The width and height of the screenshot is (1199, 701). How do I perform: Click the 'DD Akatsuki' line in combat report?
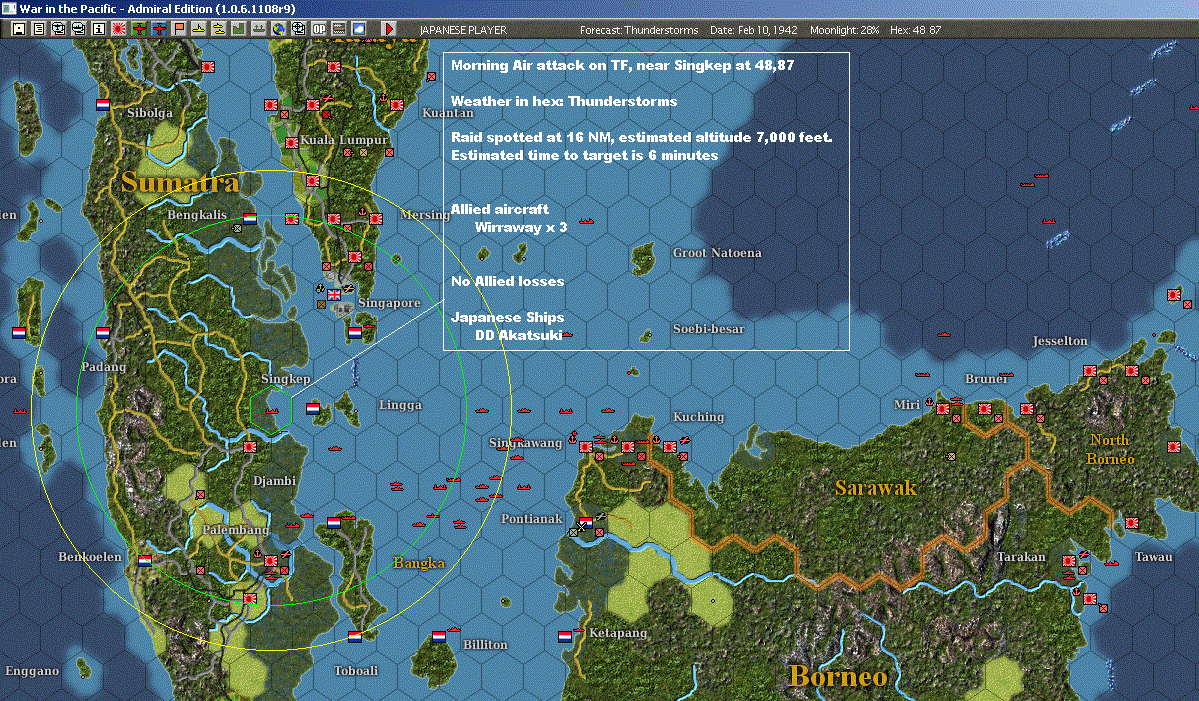[x=518, y=335]
